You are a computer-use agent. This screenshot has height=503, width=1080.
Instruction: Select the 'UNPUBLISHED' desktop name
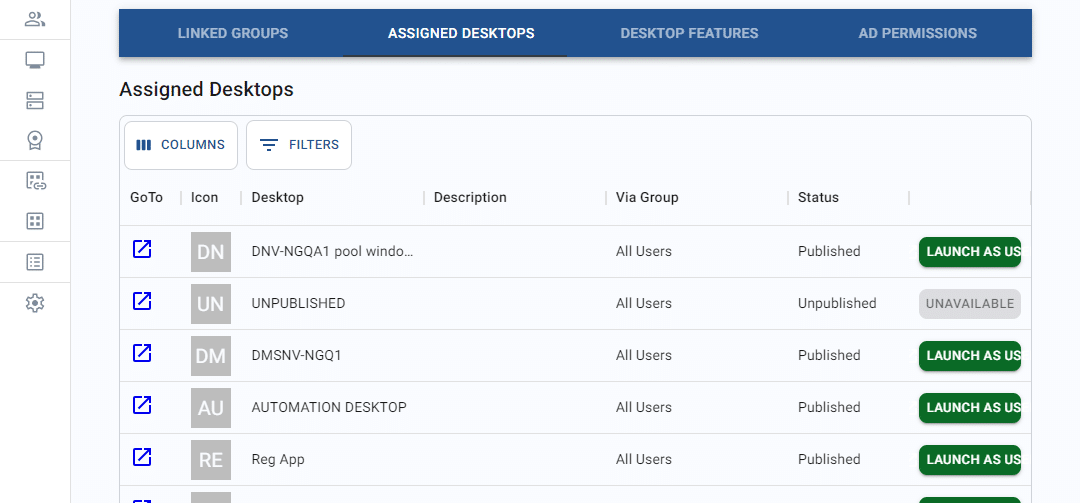coord(298,304)
